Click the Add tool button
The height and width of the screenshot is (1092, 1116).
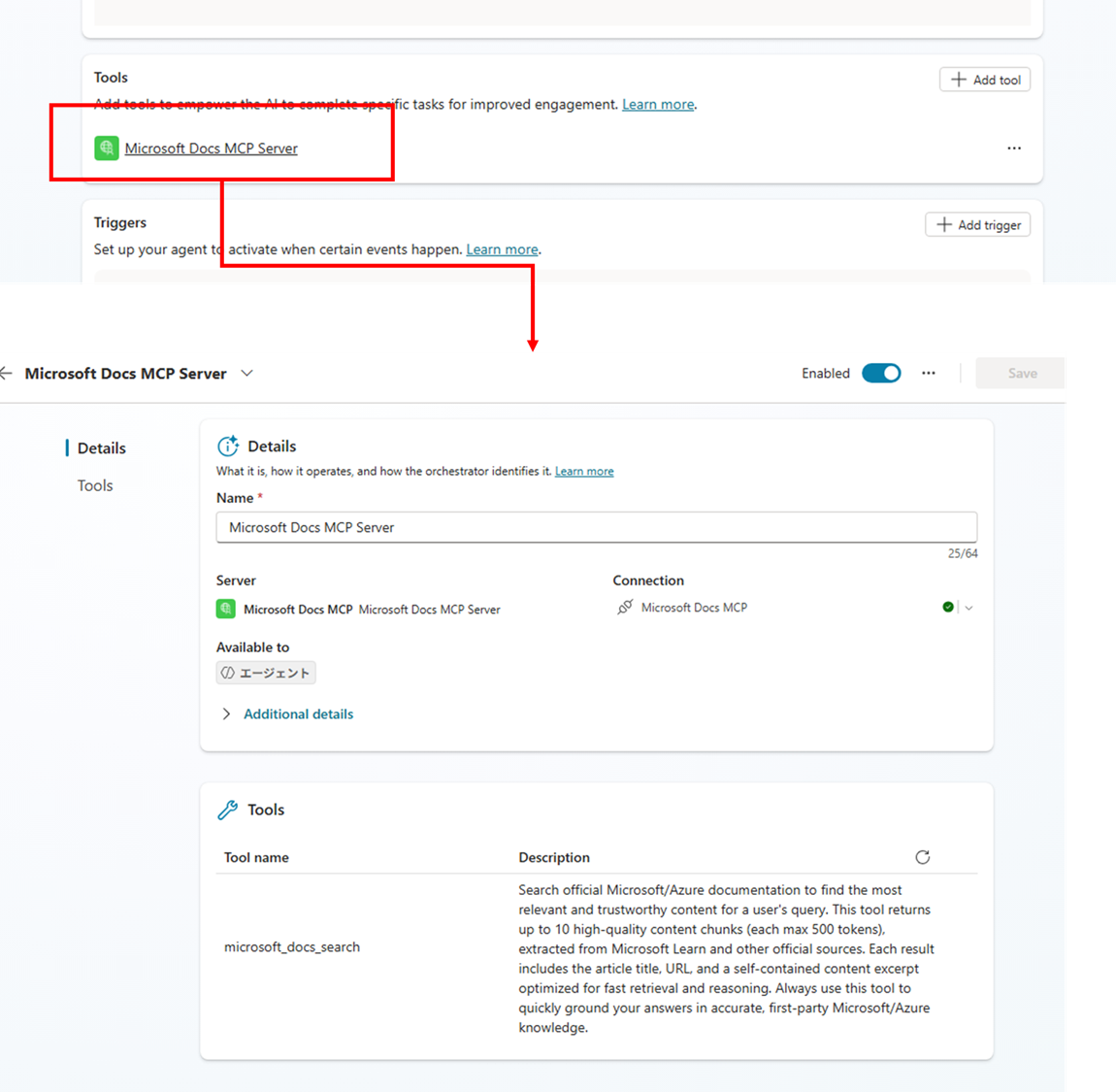pyautogui.click(x=985, y=80)
